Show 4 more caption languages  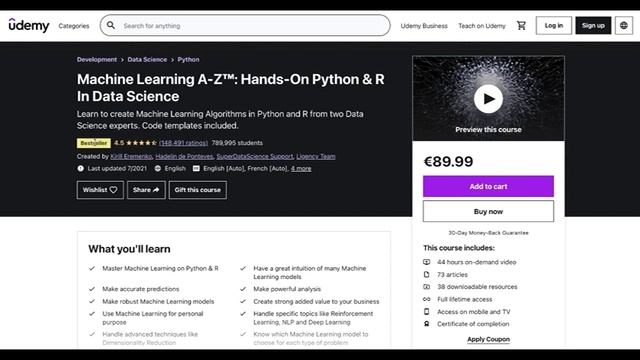click(301, 168)
